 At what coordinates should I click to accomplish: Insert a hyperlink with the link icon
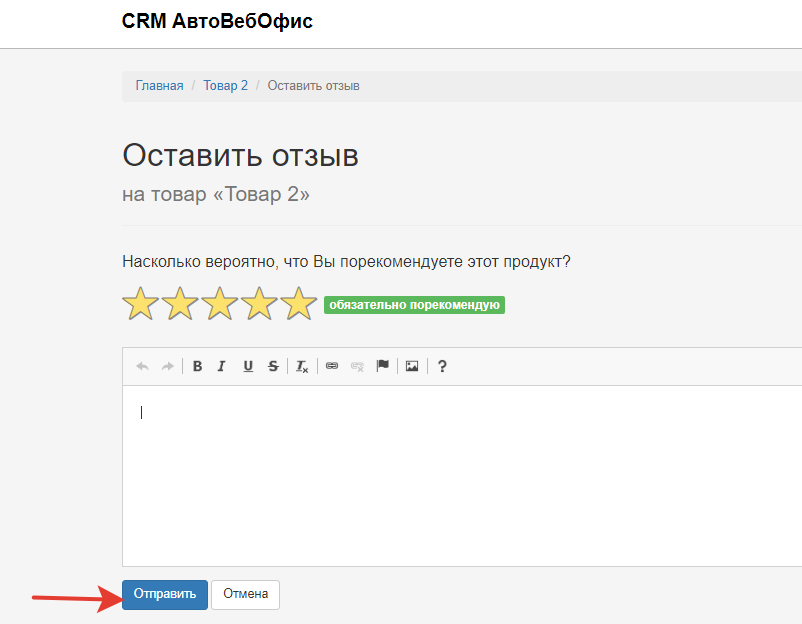coord(332,367)
